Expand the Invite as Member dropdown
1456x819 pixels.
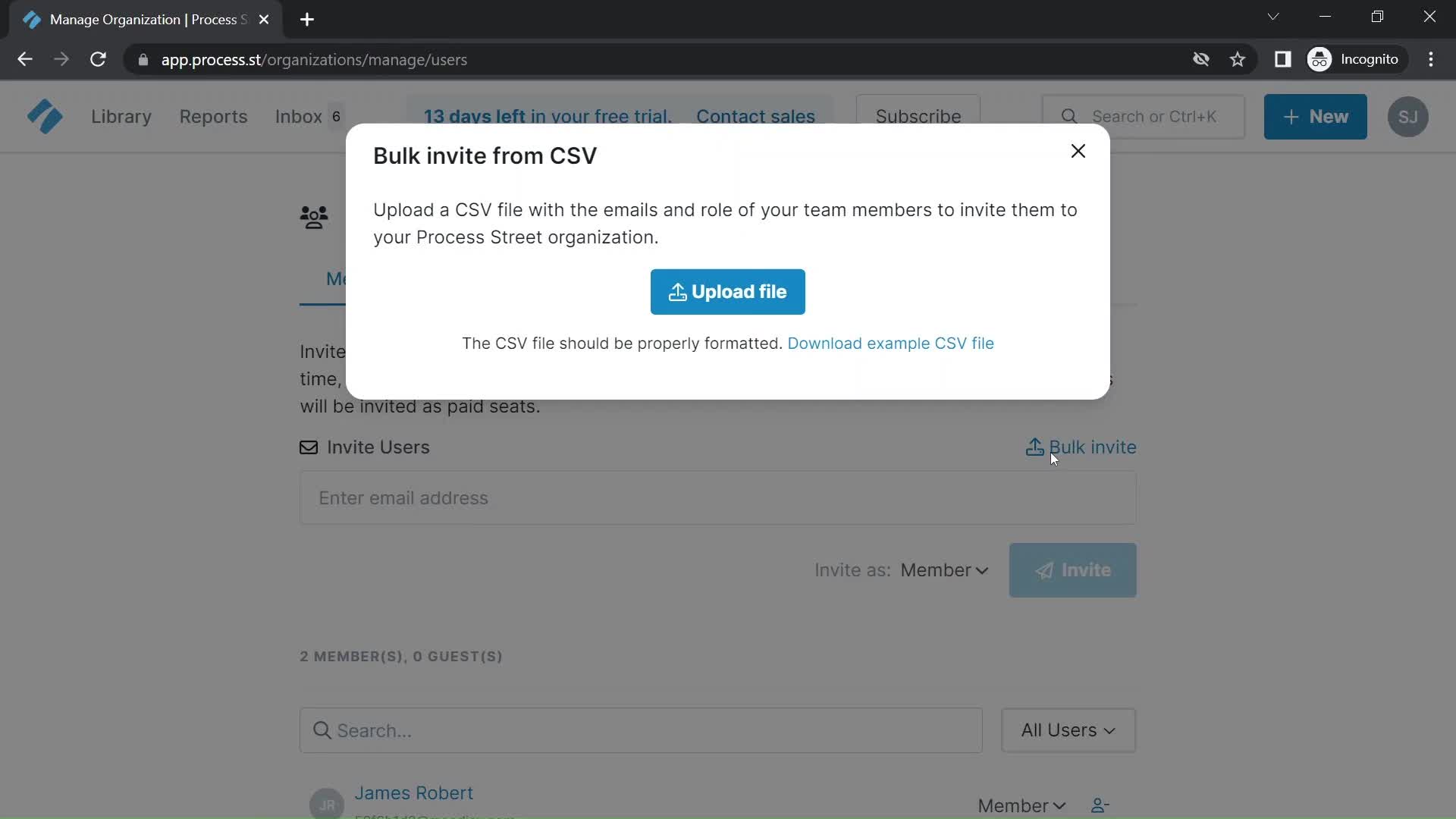tap(945, 570)
